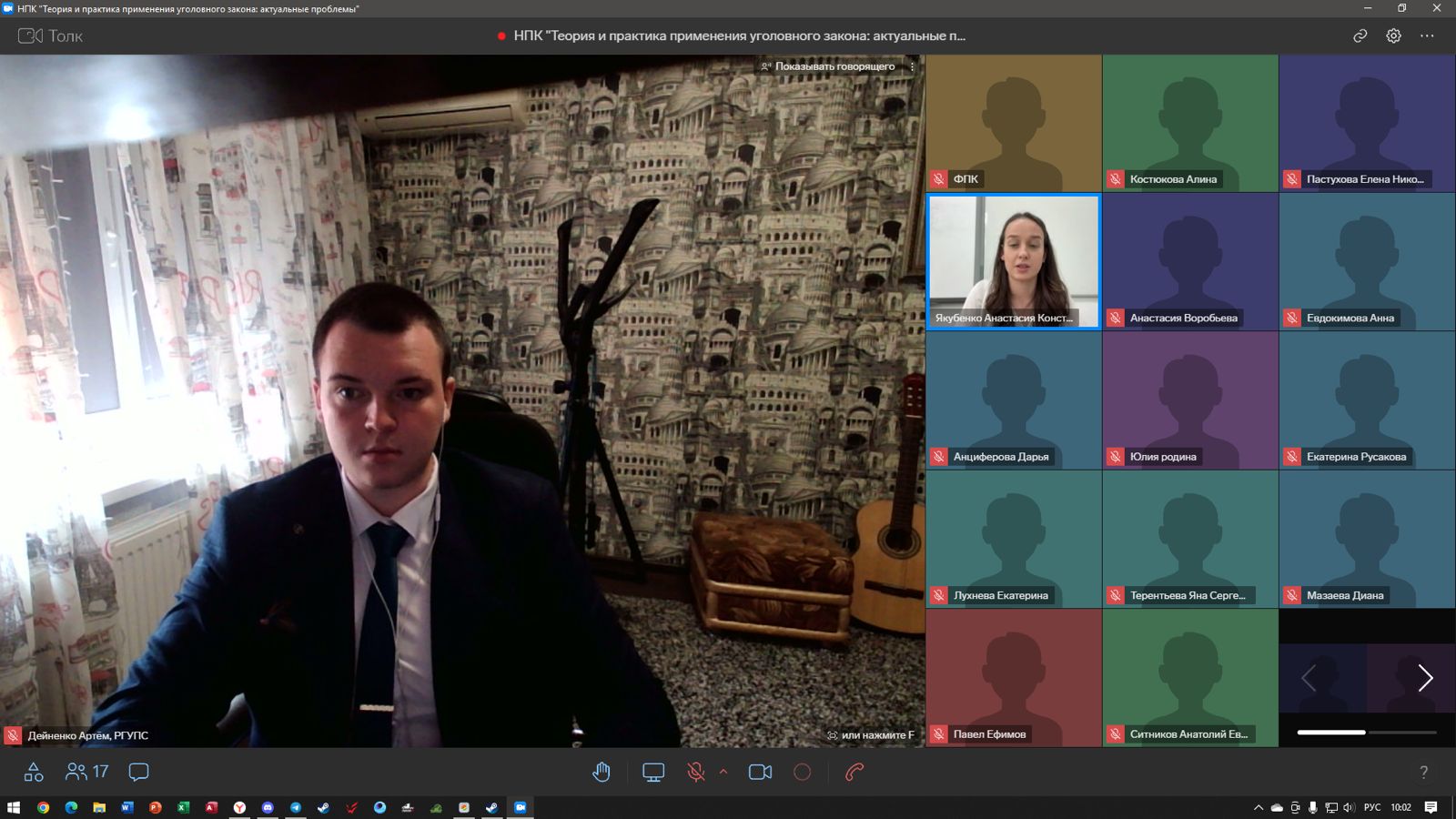Open participants list showing 17

click(x=87, y=773)
